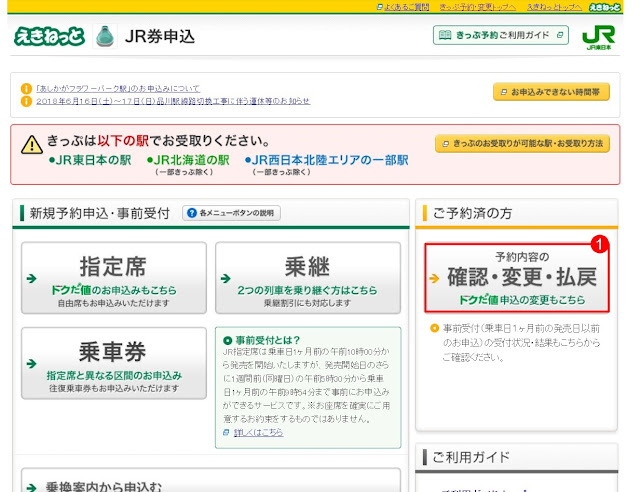Click book icon in きっぷ予約ご利用ガイド
The width and height of the screenshot is (640, 492).
(x=445, y=35)
